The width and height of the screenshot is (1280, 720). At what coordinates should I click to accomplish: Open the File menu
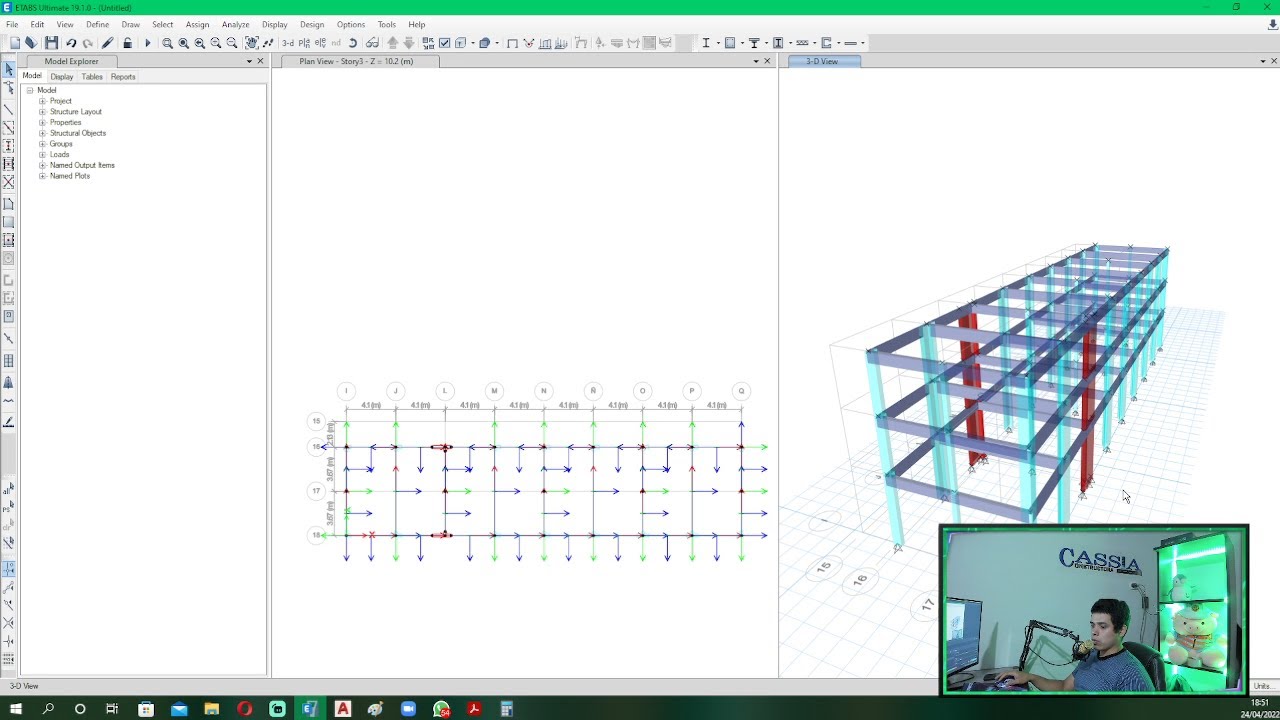[x=12, y=24]
